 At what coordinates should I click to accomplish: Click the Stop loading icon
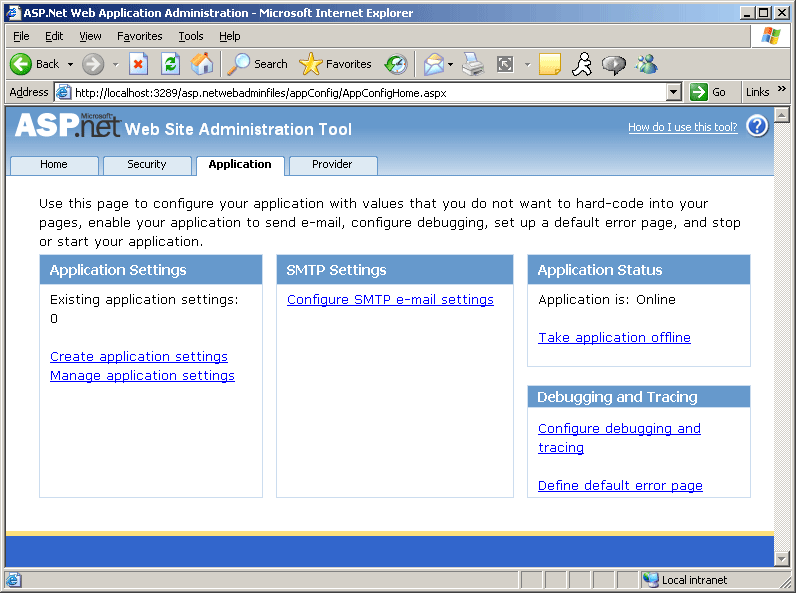(138, 64)
